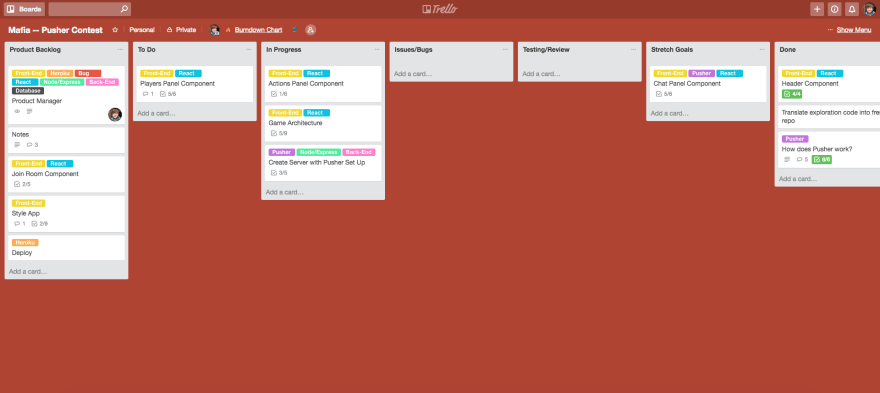Click member avatar on Product Manager card
The image size is (880, 393).
click(x=115, y=115)
